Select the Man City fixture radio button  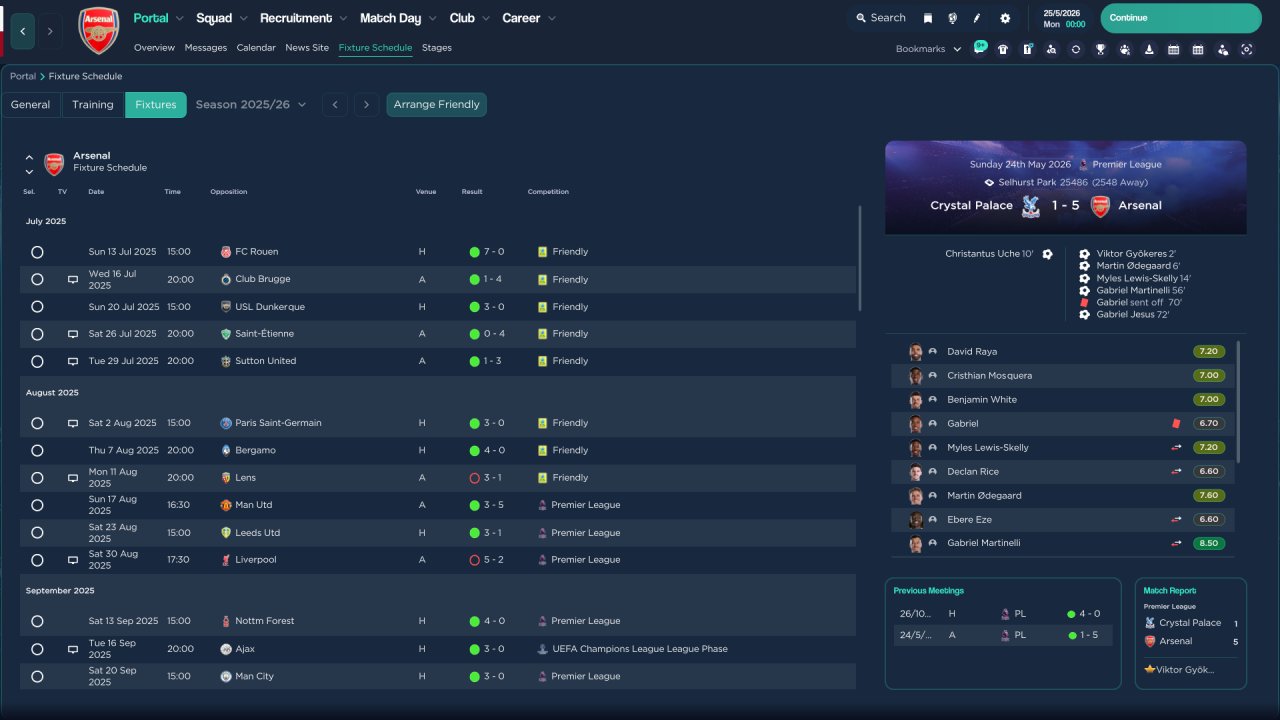(37, 676)
